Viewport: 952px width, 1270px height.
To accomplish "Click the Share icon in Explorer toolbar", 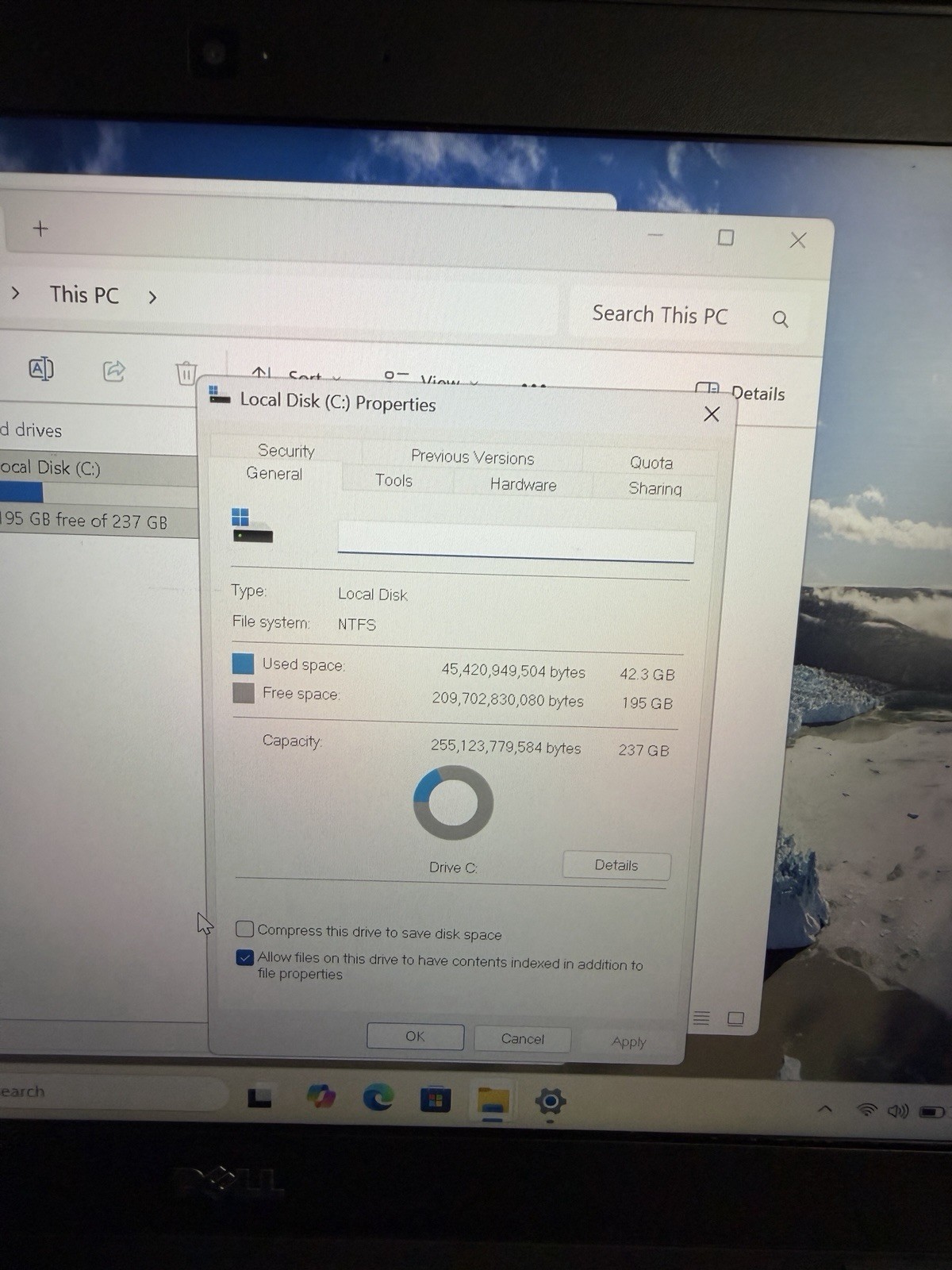I will tap(114, 370).
